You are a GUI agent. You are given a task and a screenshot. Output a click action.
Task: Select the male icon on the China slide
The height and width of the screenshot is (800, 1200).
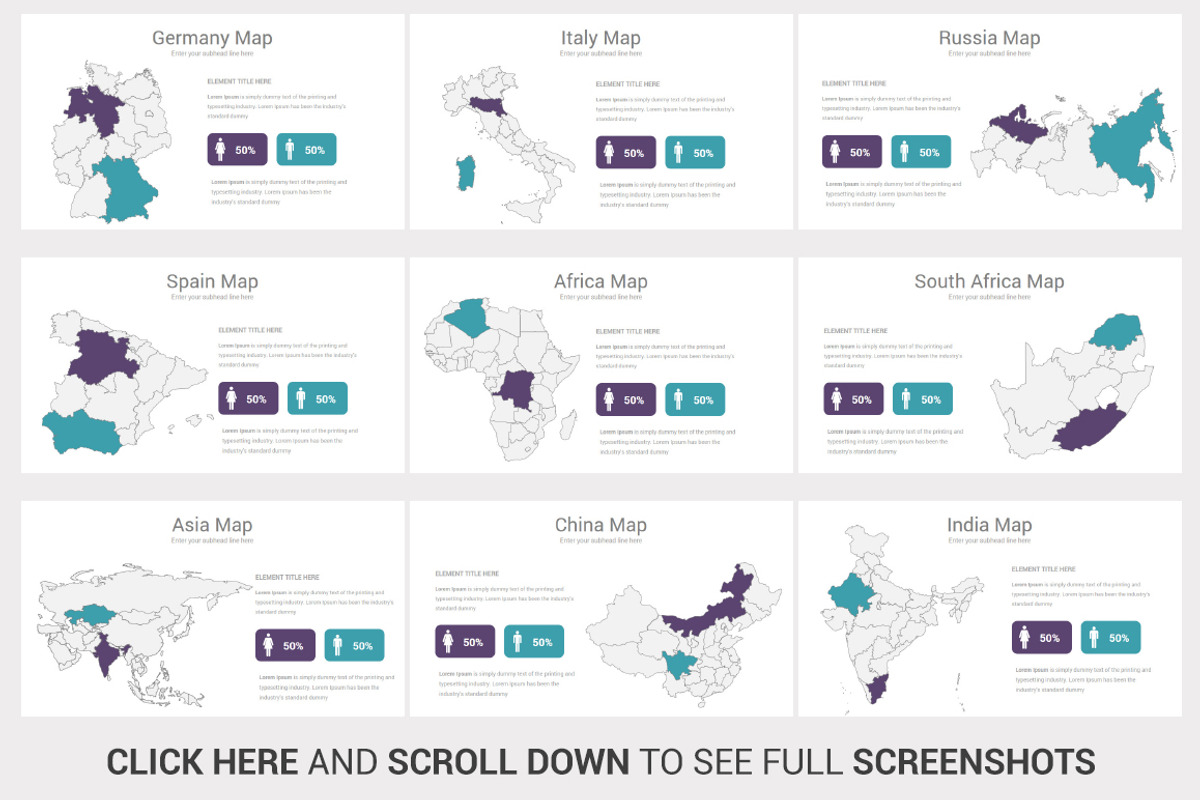(x=517, y=641)
